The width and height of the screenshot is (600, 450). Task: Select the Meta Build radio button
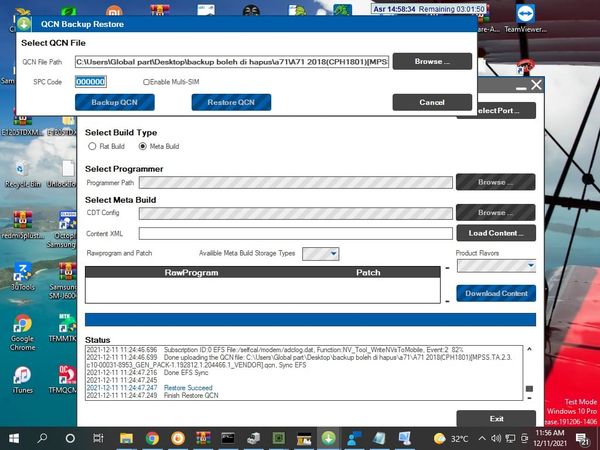point(141,146)
